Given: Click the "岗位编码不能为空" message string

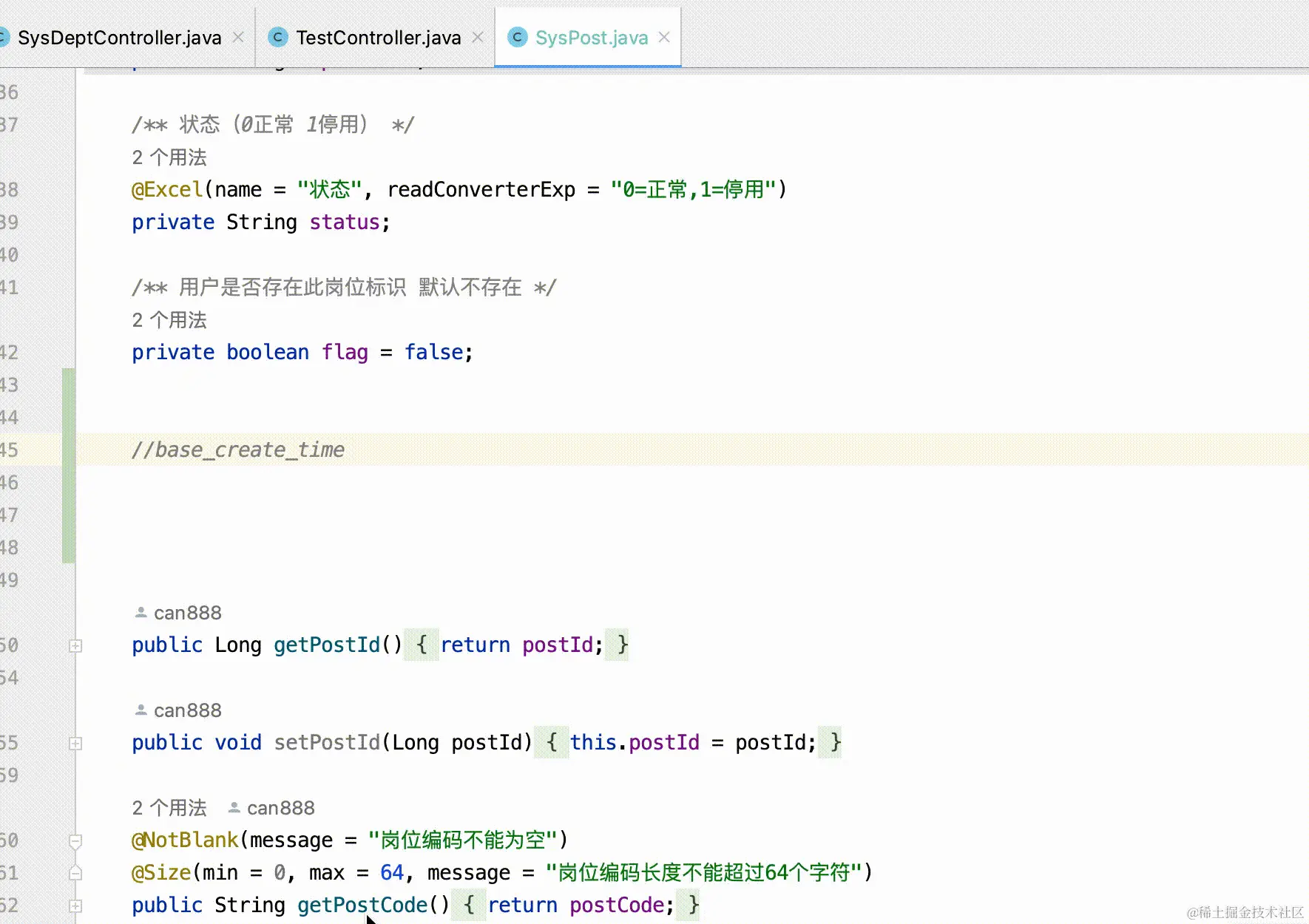Looking at the screenshot, I should 463,840.
